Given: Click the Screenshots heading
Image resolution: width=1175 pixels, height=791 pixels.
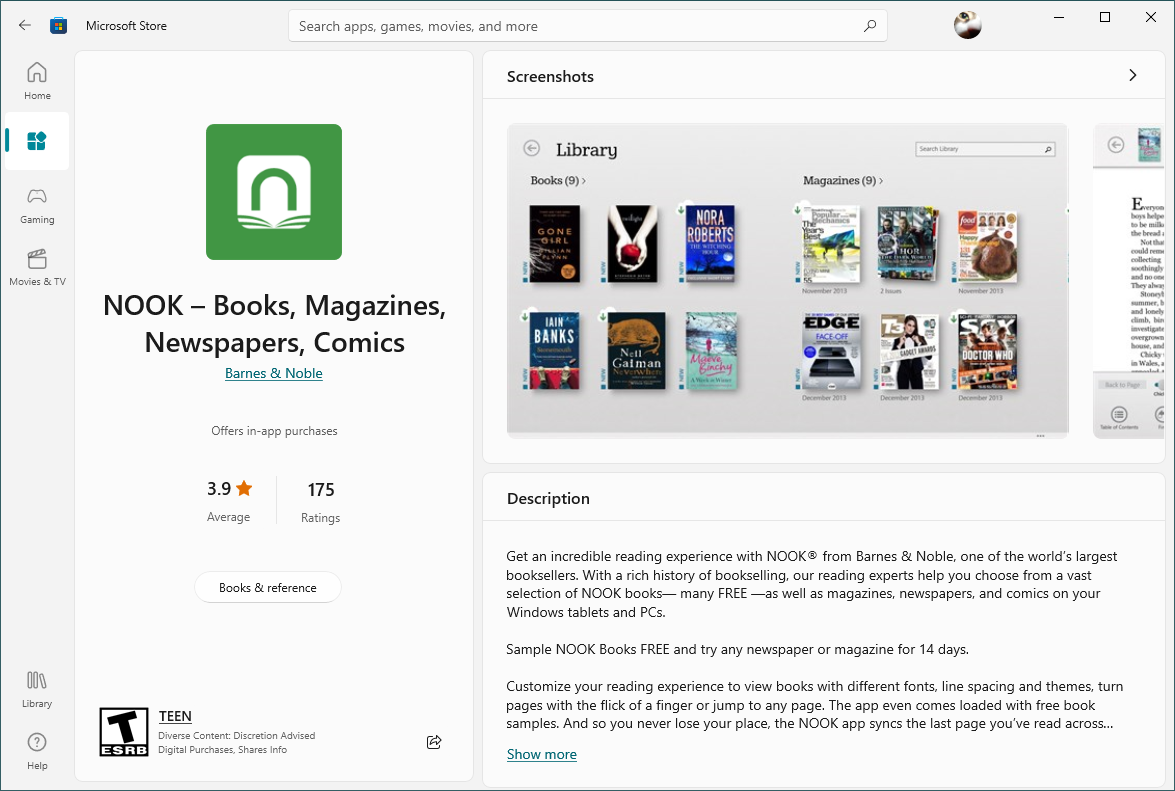Looking at the screenshot, I should coord(550,76).
